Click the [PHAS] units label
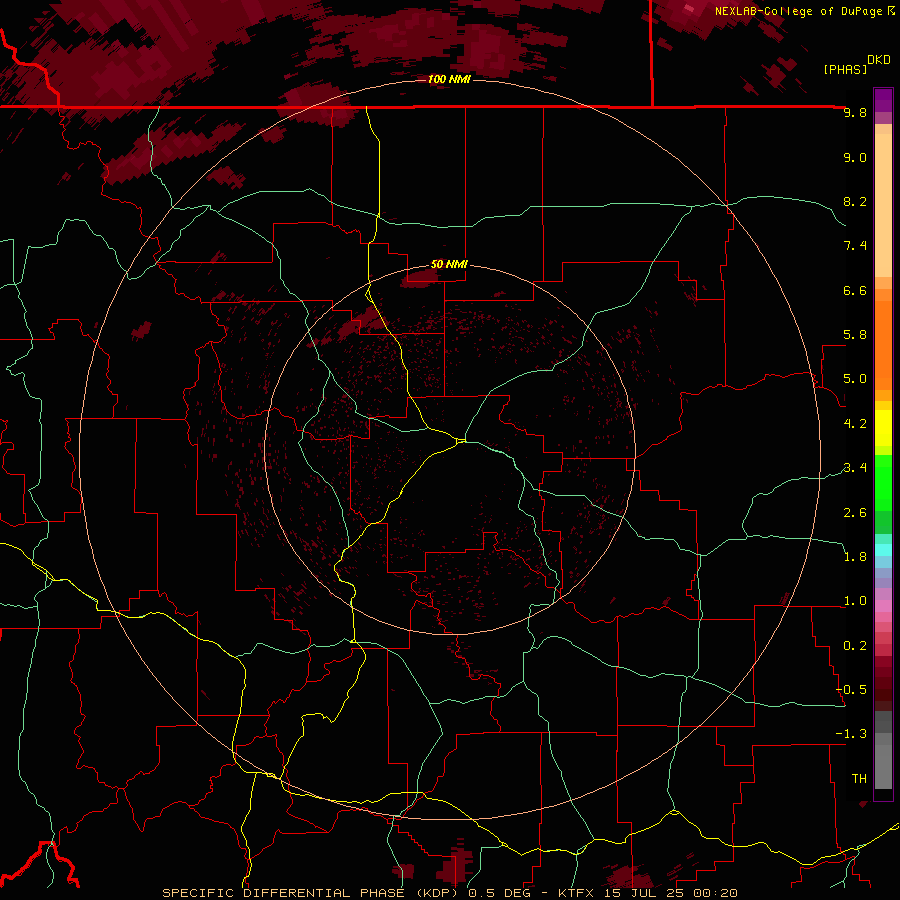 [x=845, y=69]
